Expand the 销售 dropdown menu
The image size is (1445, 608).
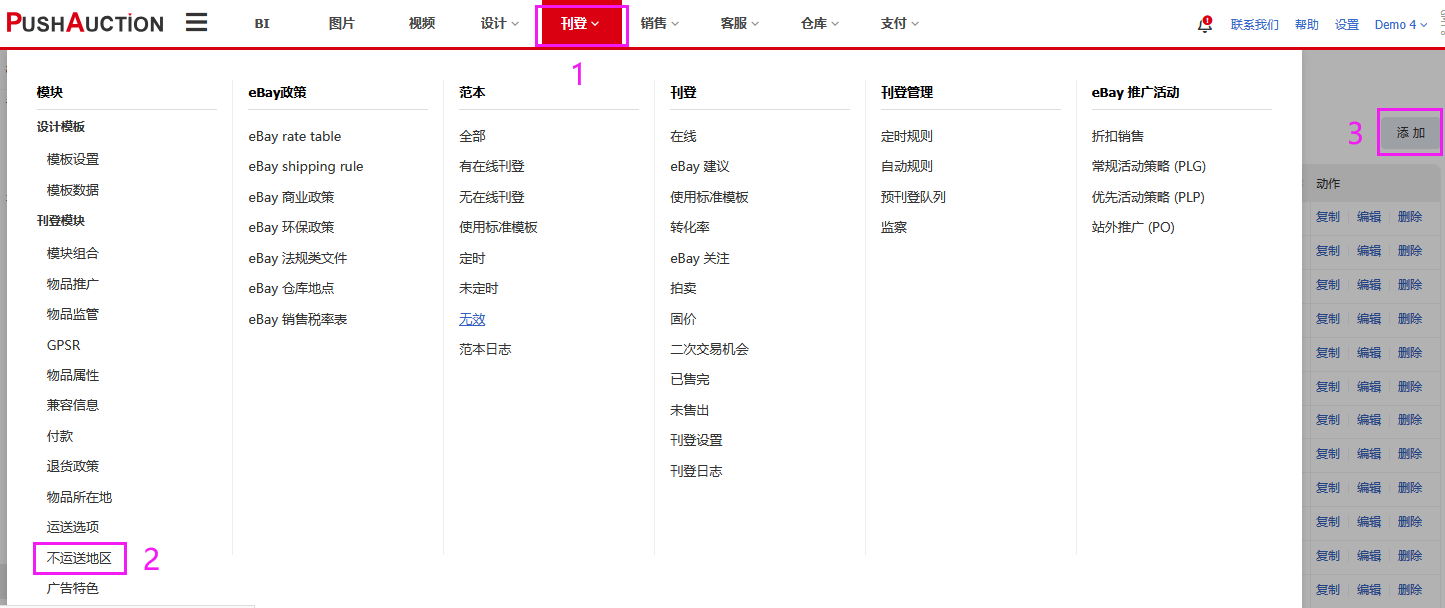pos(660,24)
